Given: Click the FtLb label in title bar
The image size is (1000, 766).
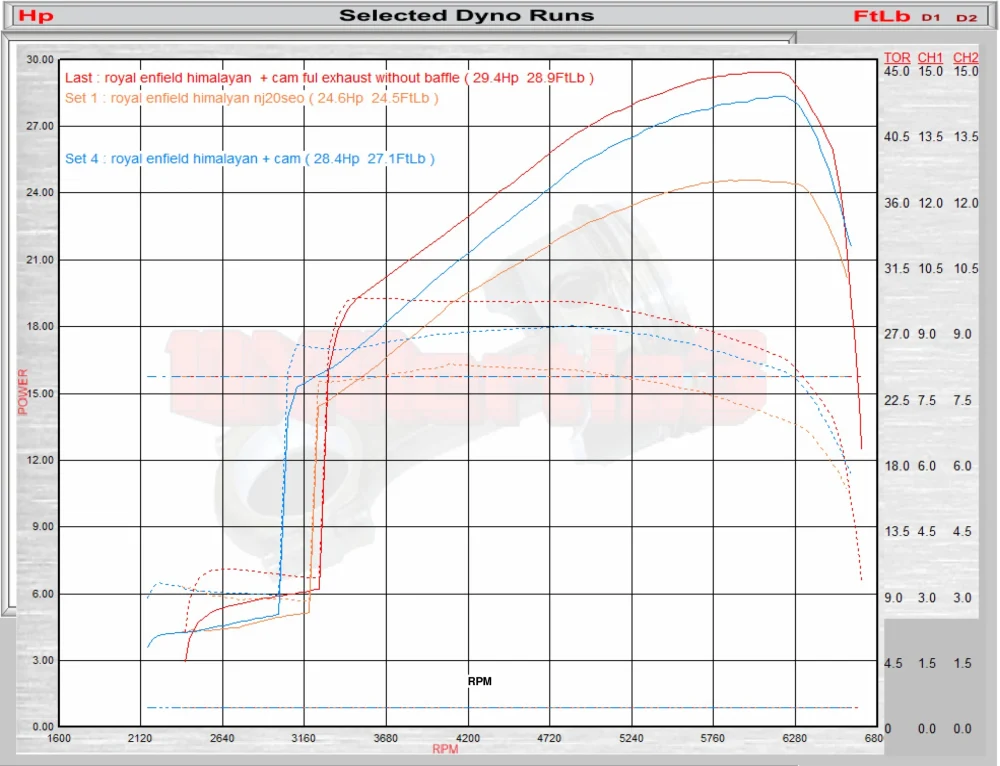Looking at the screenshot, I should click(881, 16).
